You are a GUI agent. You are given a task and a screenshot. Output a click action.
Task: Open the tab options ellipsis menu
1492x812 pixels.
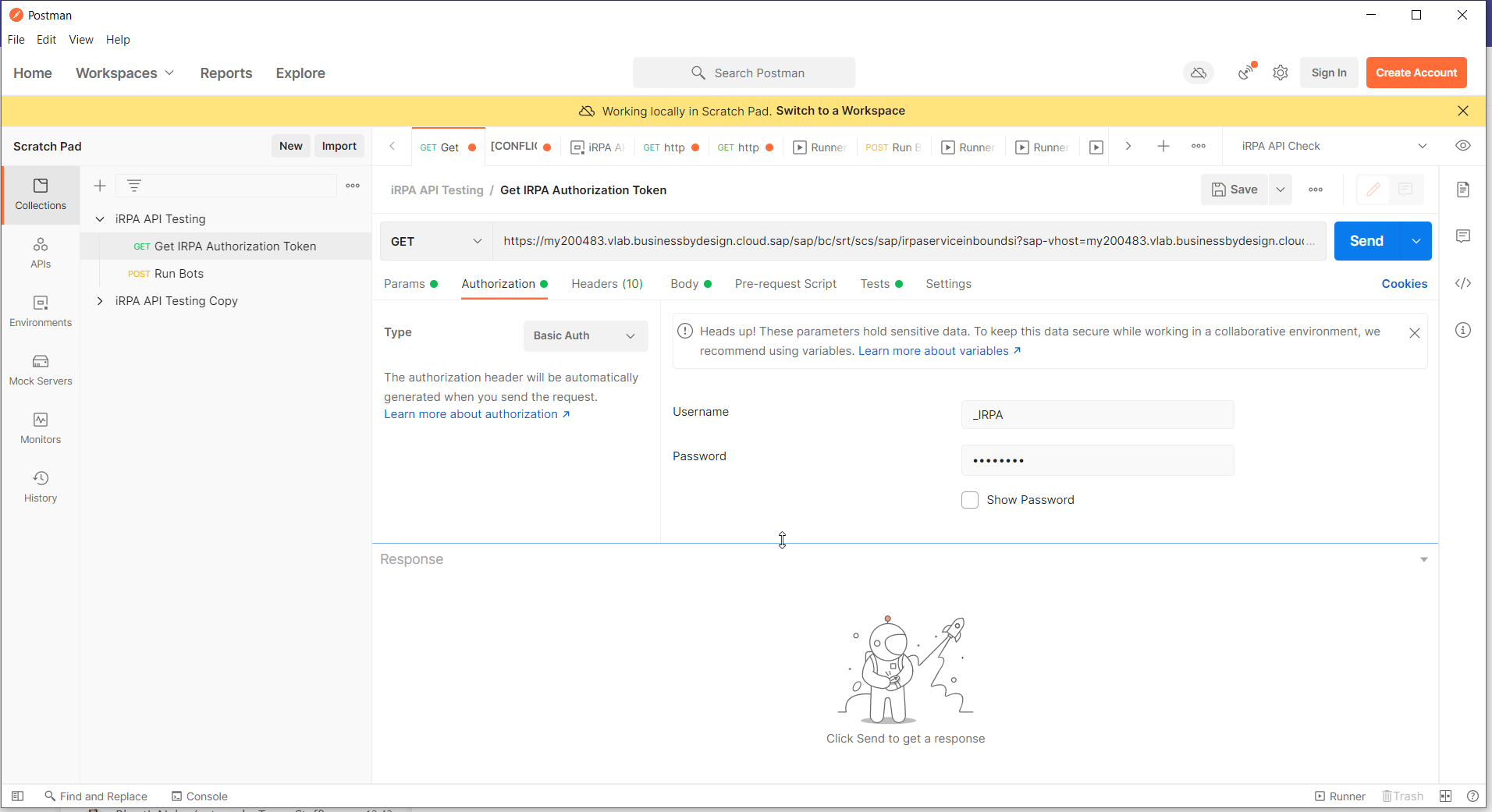(1199, 146)
